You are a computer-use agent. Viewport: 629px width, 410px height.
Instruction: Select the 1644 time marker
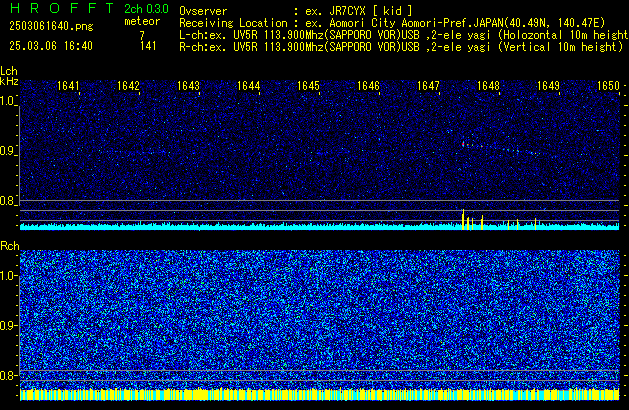click(x=248, y=86)
